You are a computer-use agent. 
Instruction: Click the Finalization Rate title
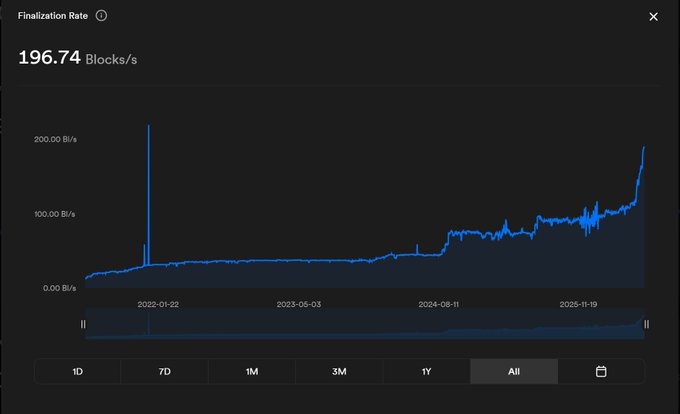(x=53, y=16)
